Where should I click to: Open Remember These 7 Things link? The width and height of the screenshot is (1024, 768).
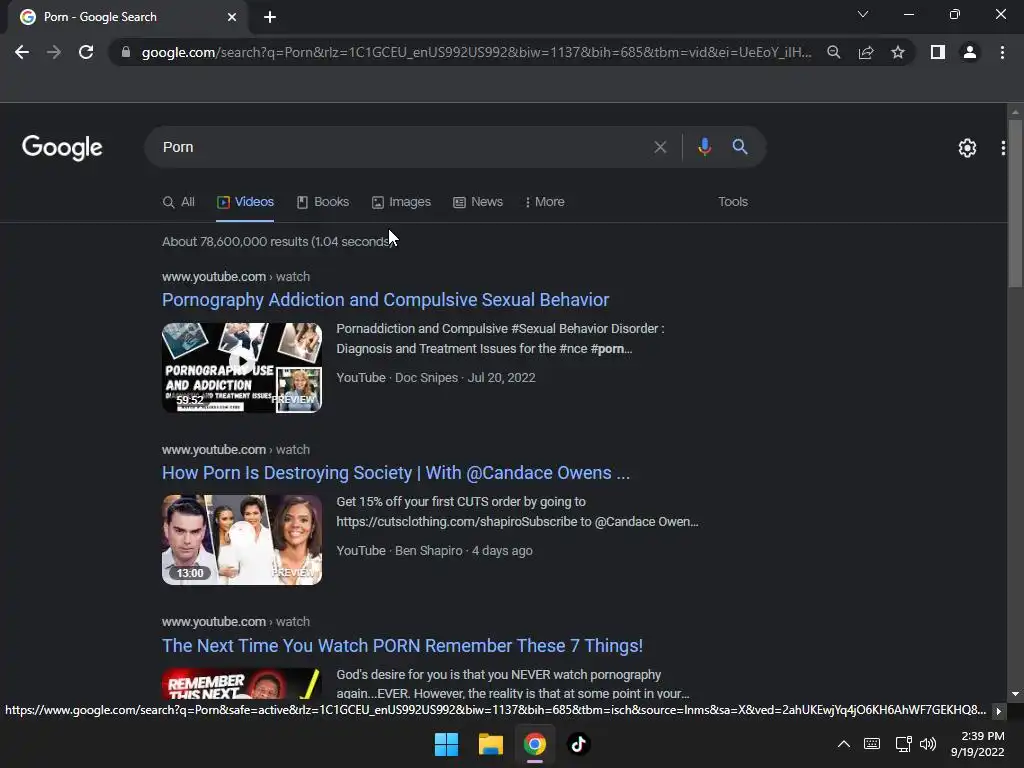[x=402, y=646]
